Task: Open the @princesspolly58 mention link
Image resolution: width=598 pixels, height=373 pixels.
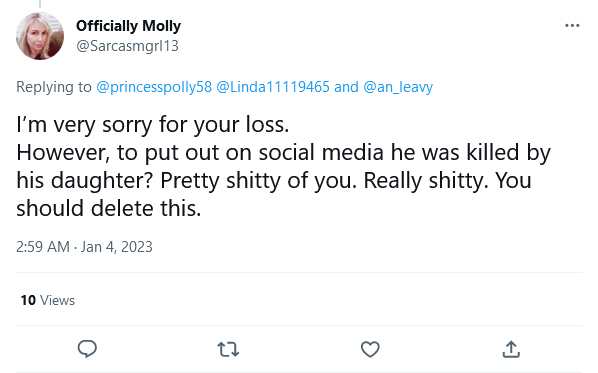Action: coord(154,87)
